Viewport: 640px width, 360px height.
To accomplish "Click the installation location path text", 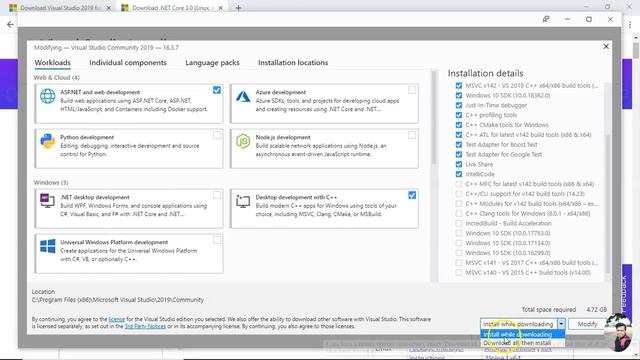I will [x=118, y=300].
